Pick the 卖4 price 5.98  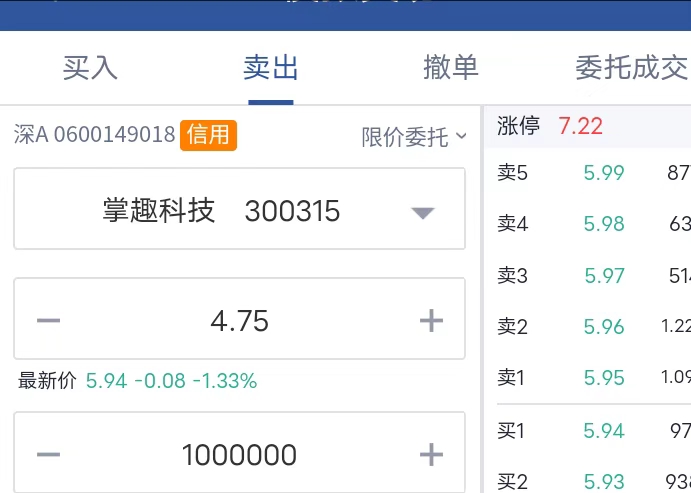point(604,224)
